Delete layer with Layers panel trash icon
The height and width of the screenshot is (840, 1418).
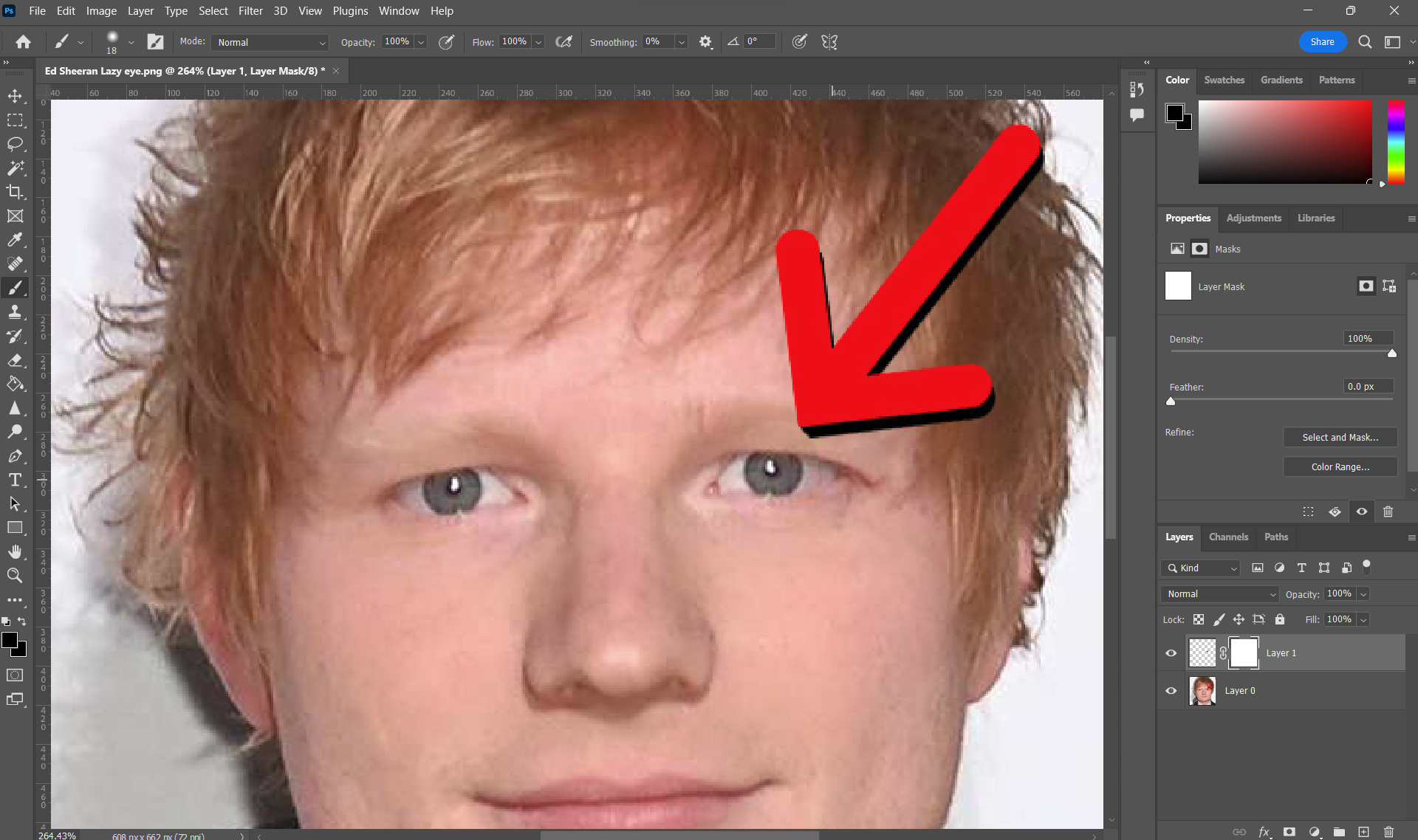pyautogui.click(x=1388, y=832)
